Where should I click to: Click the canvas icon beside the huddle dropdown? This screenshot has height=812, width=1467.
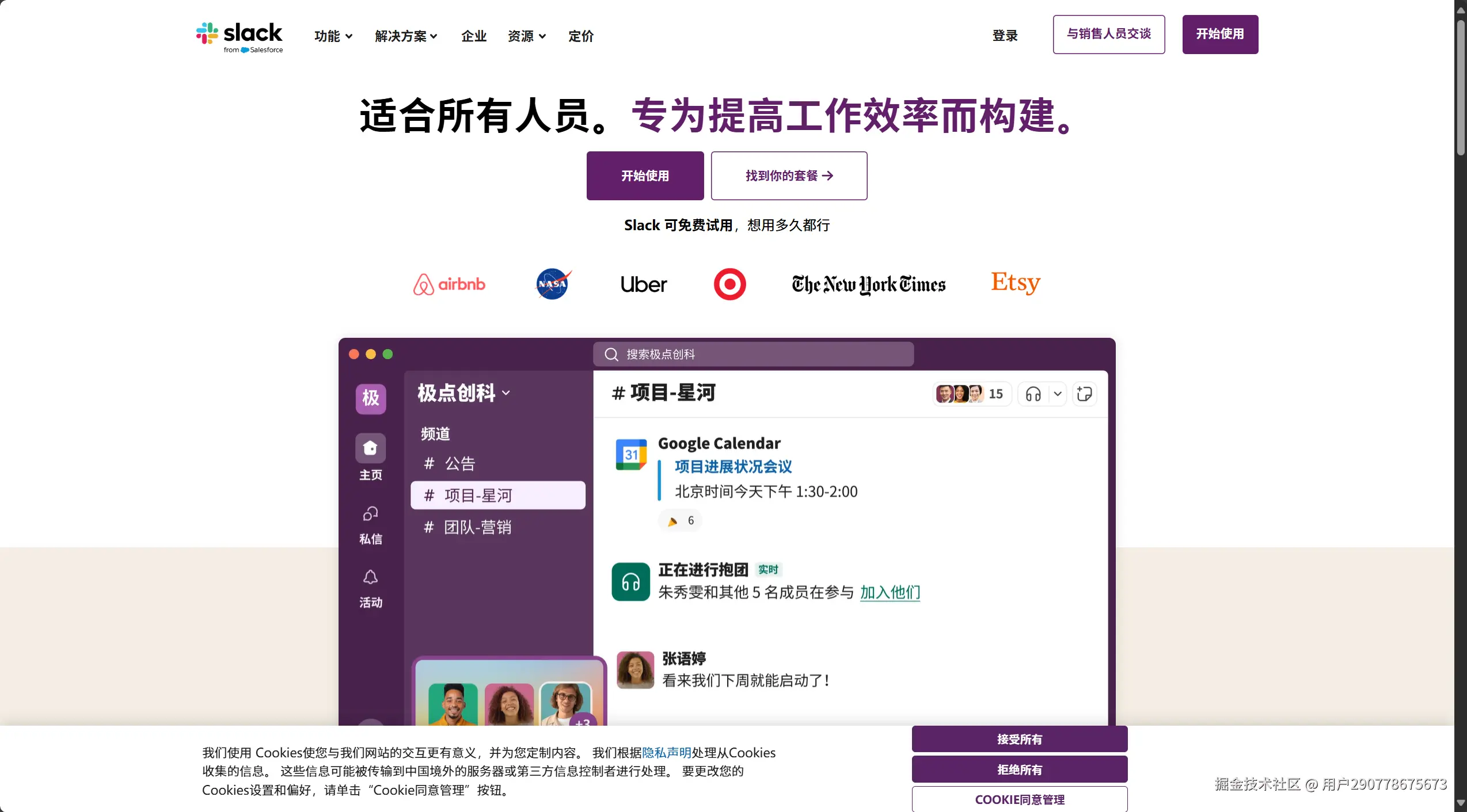pyautogui.click(x=1084, y=394)
